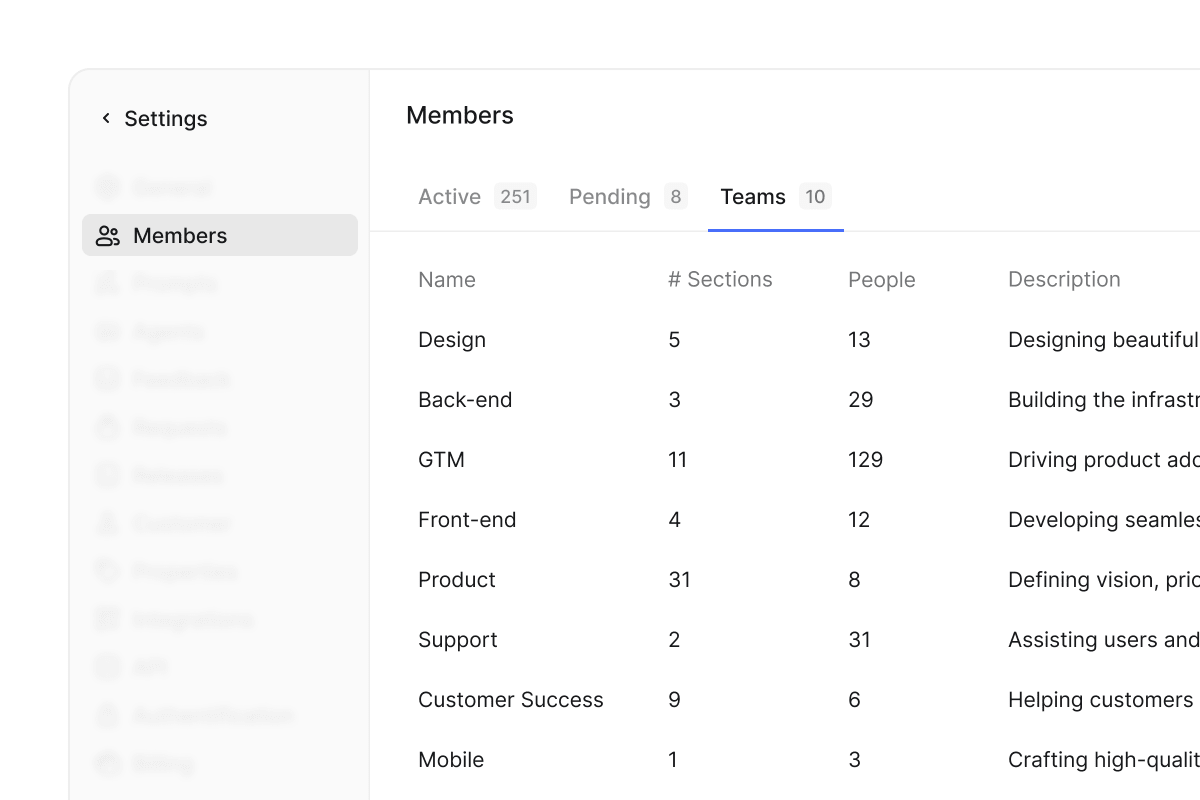Open the Front-end team entry
1200x800 pixels.
point(467,520)
